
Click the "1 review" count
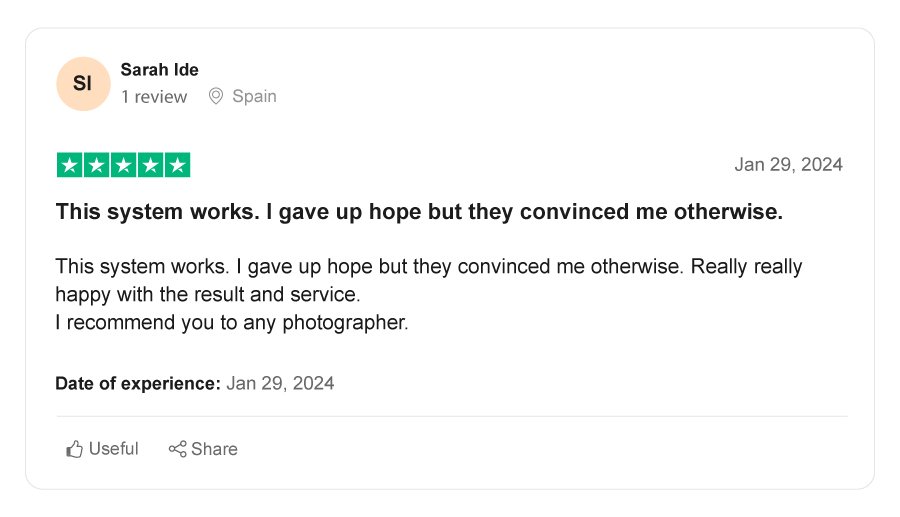[154, 97]
